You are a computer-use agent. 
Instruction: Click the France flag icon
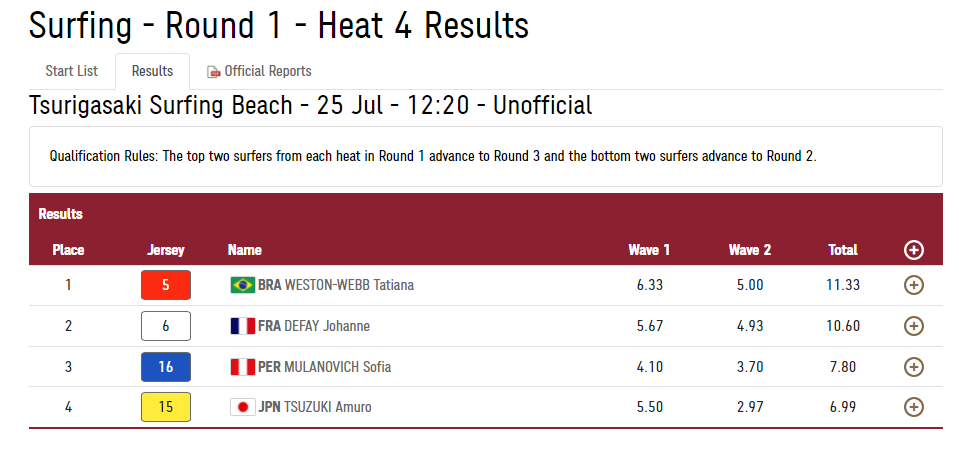[242, 326]
